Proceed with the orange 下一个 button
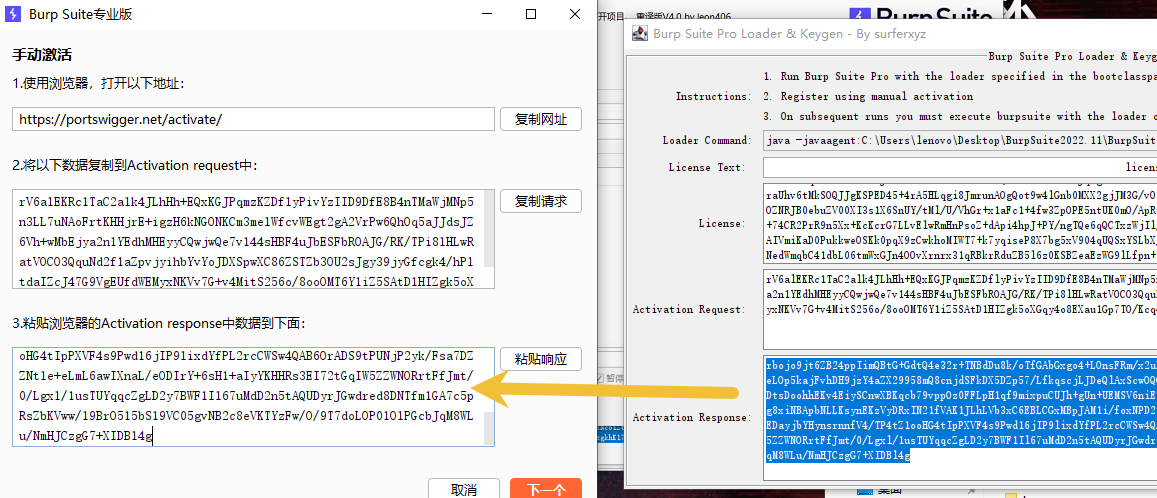The width and height of the screenshot is (1157, 498). tap(546, 489)
